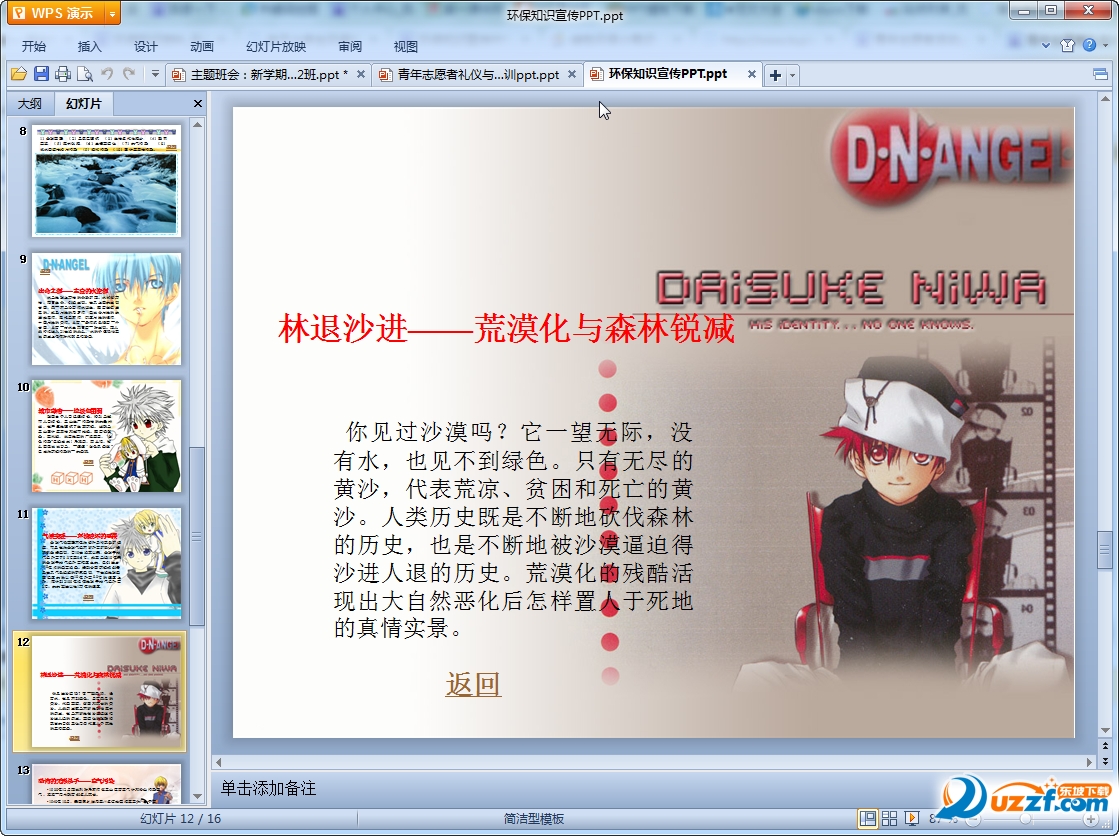The width and height of the screenshot is (1119, 836).
Task: Switch to the 大纲 outline pane tab
Action: (29, 104)
